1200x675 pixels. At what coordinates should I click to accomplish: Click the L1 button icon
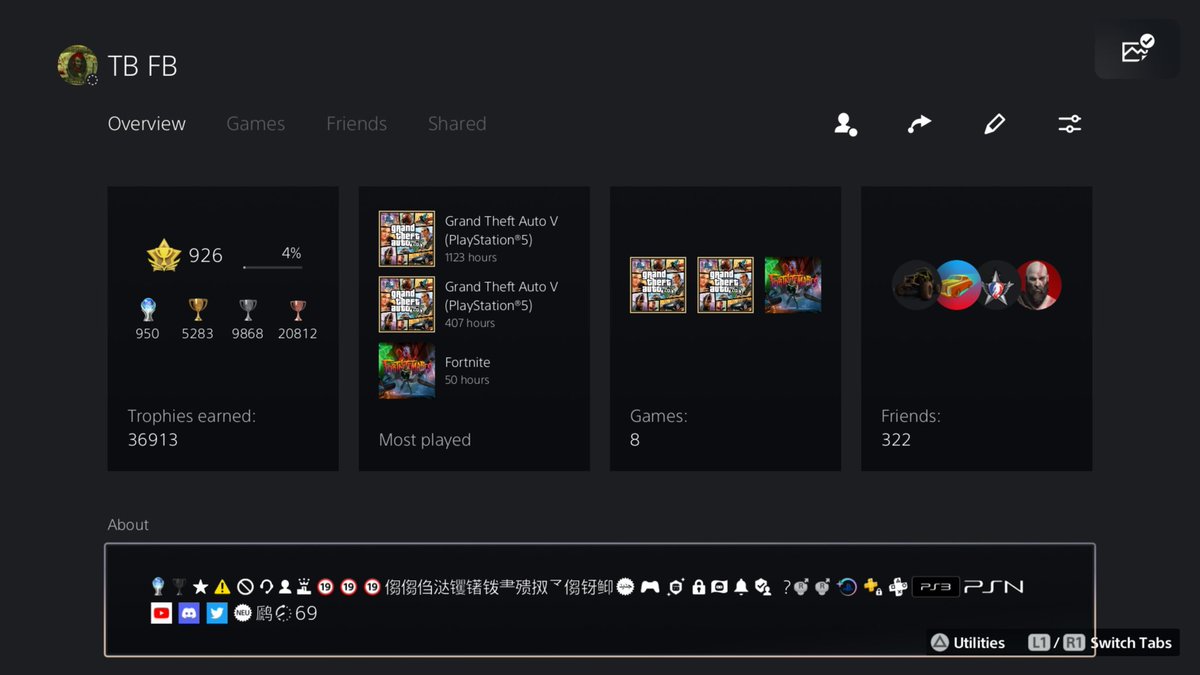pyautogui.click(x=1039, y=643)
